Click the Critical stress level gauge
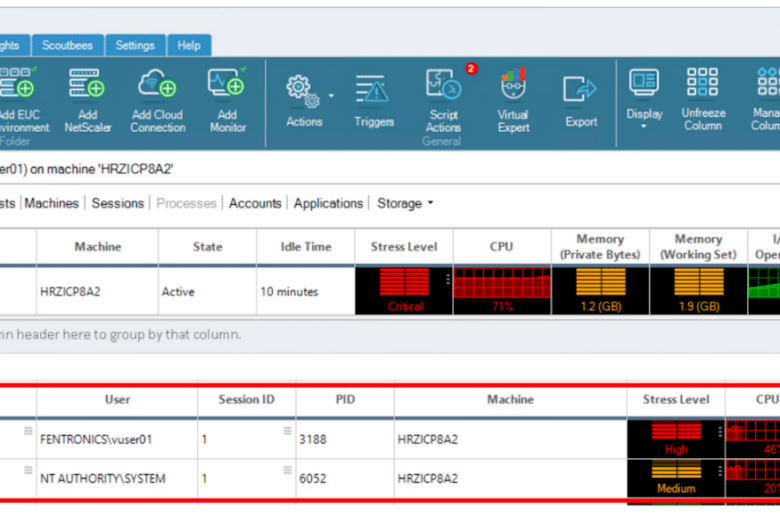780x516 pixels. 403,291
